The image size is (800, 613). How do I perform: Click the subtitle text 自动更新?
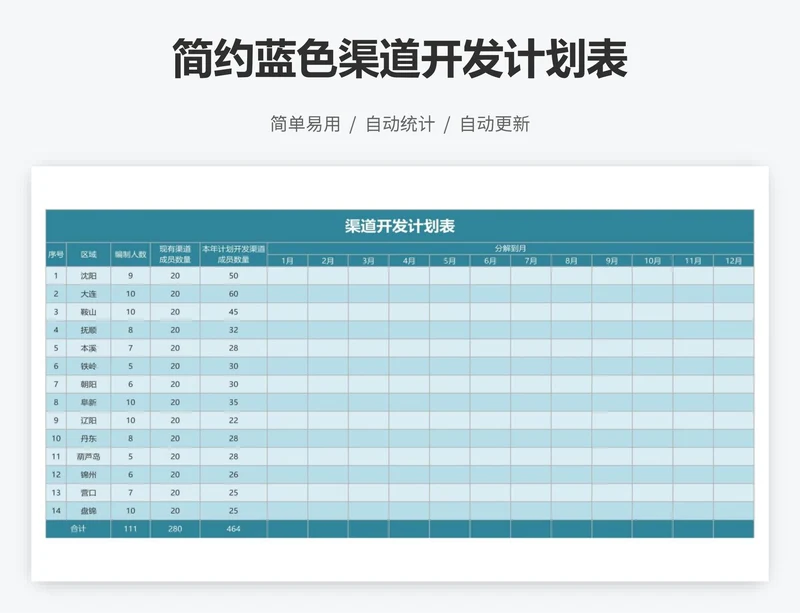(x=495, y=124)
